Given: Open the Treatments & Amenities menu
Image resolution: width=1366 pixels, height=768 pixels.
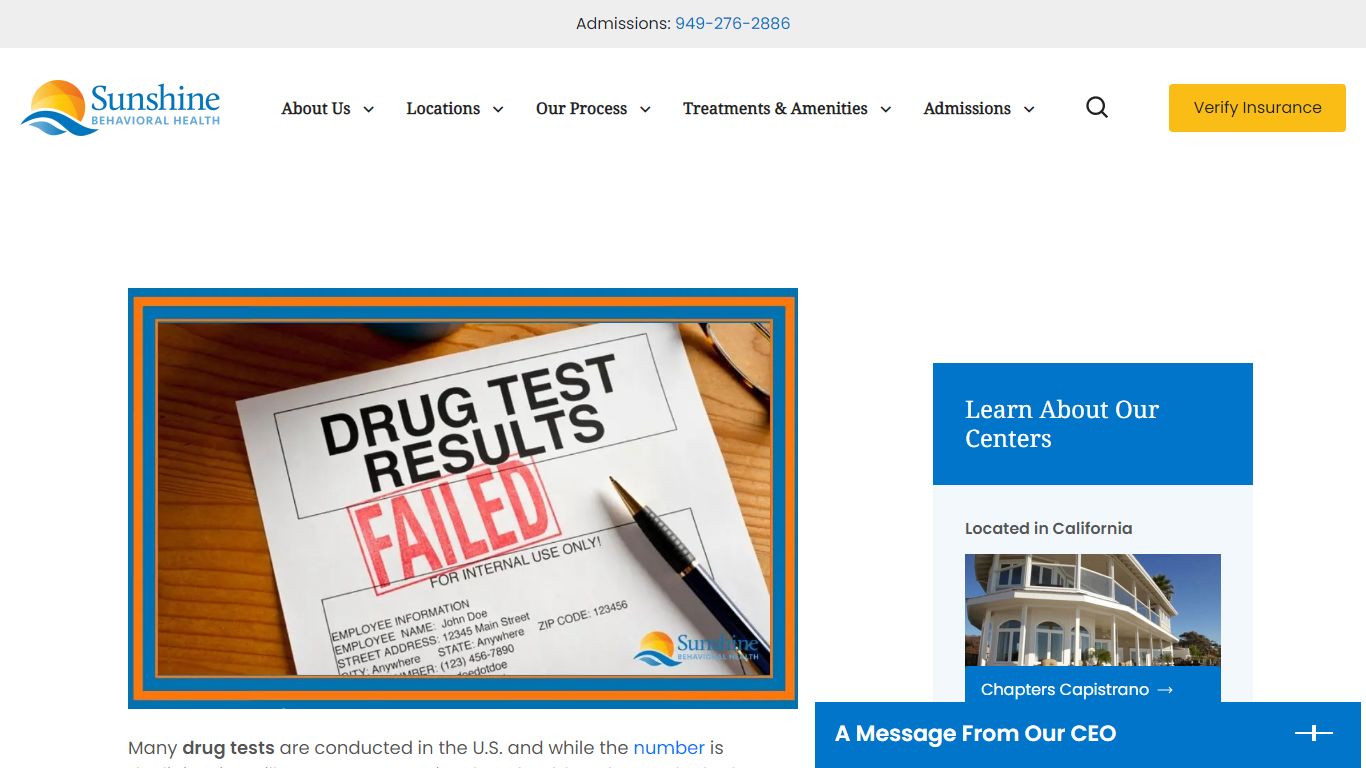Looking at the screenshot, I should (775, 108).
